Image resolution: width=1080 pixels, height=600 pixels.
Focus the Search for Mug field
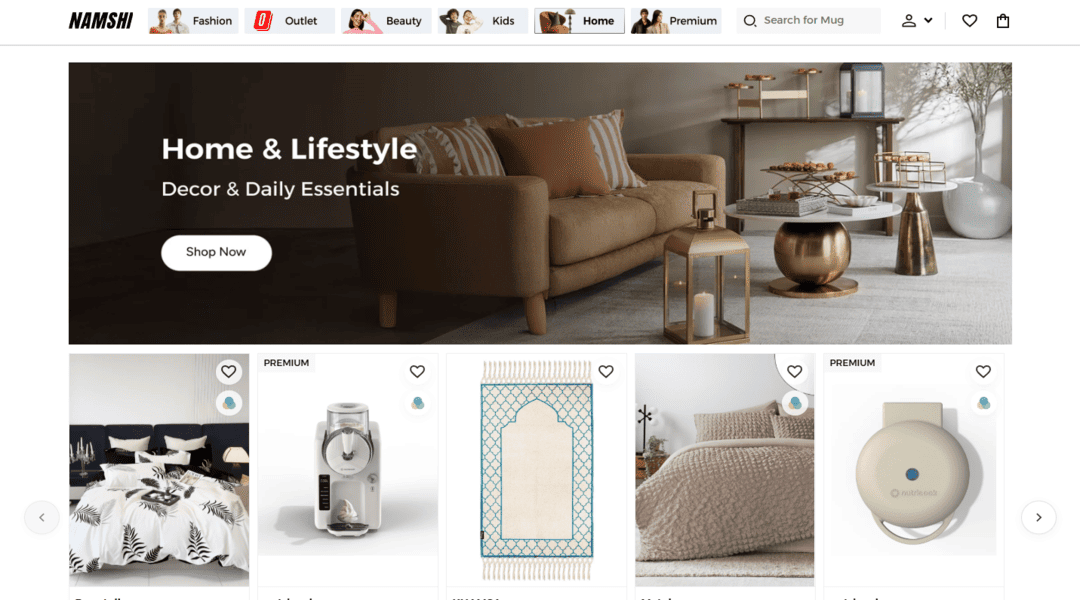coord(809,21)
